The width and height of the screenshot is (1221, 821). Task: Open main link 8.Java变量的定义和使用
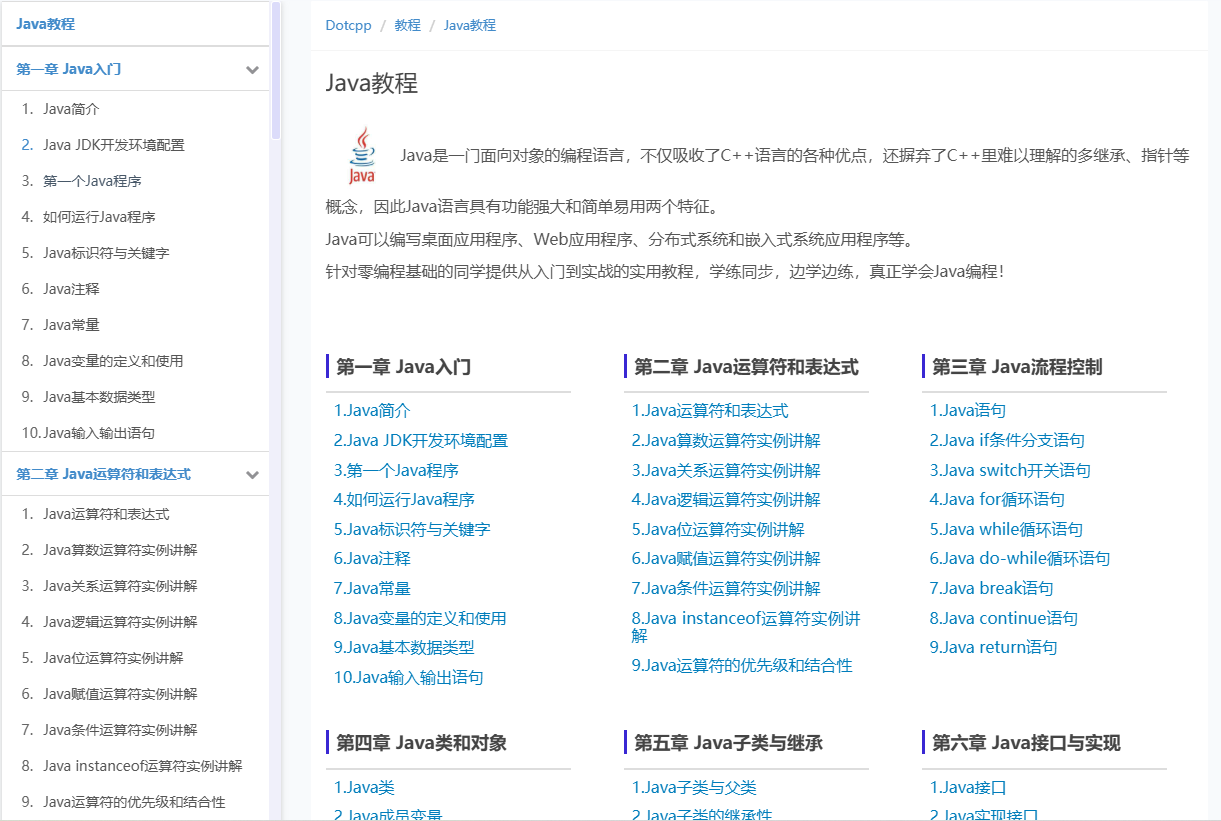click(420, 619)
